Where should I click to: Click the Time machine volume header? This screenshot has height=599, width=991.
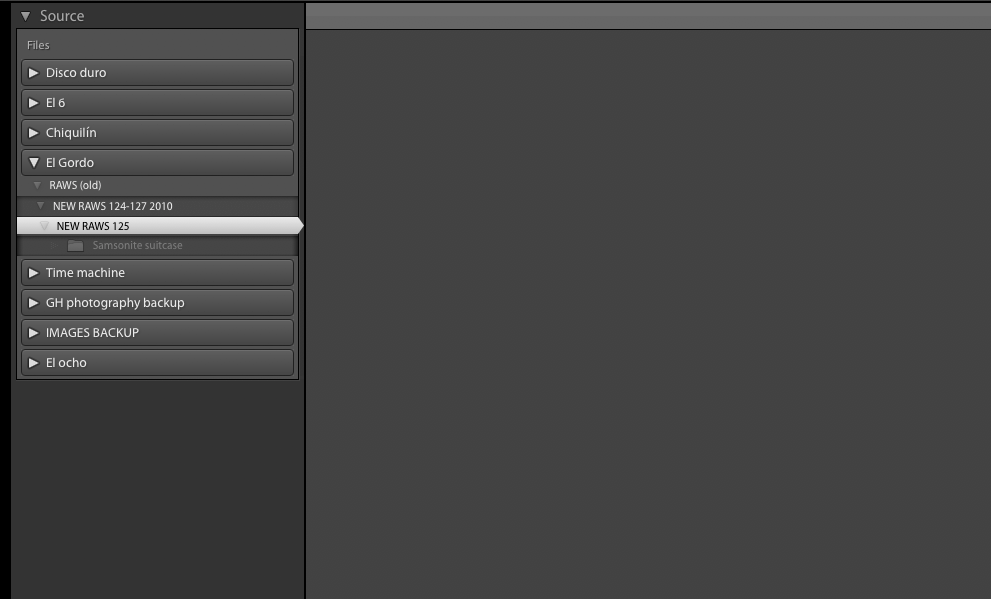pyautogui.click(x=157, y=273)
